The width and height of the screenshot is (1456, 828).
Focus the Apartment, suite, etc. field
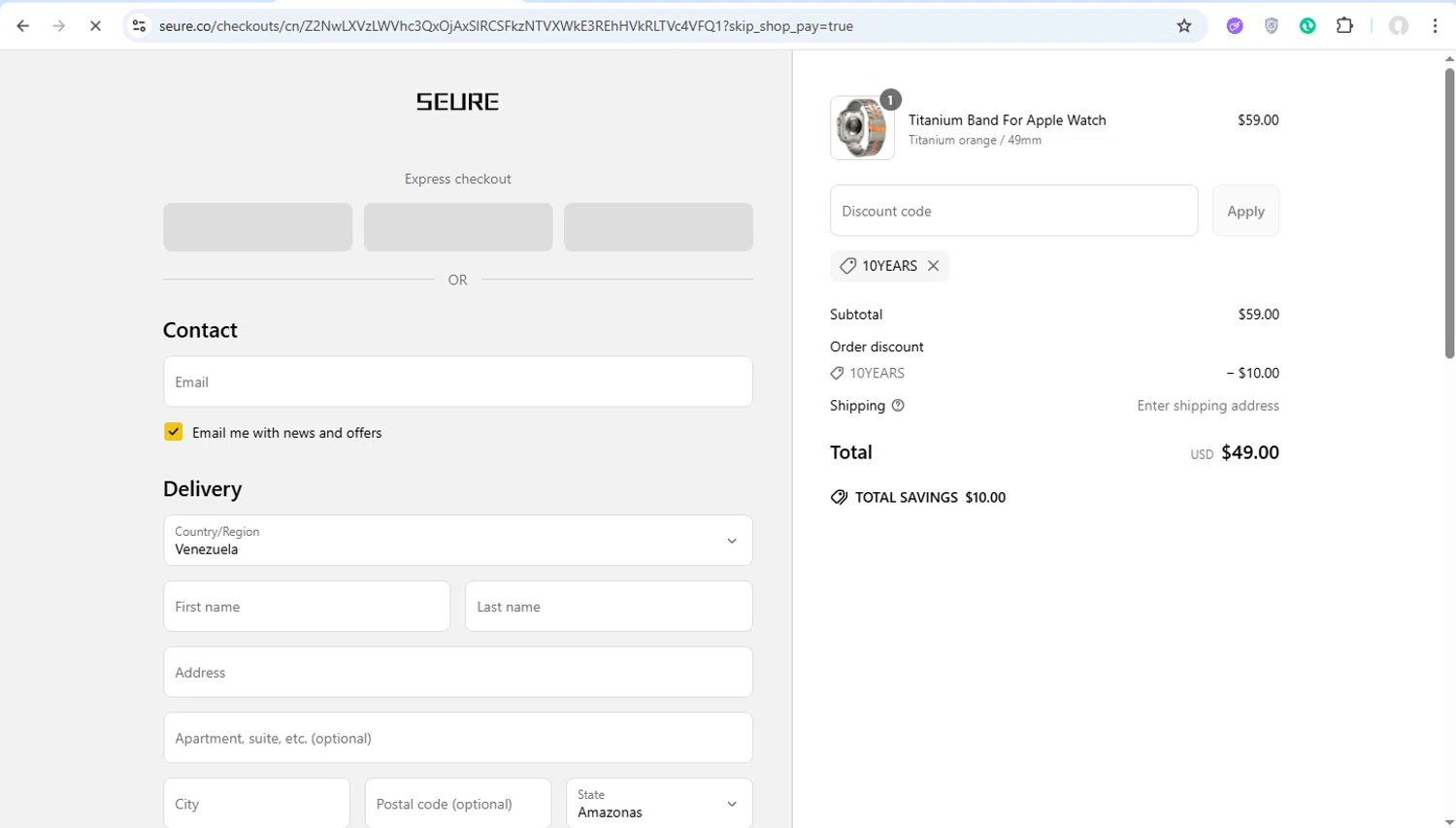[x=458, y=738]
